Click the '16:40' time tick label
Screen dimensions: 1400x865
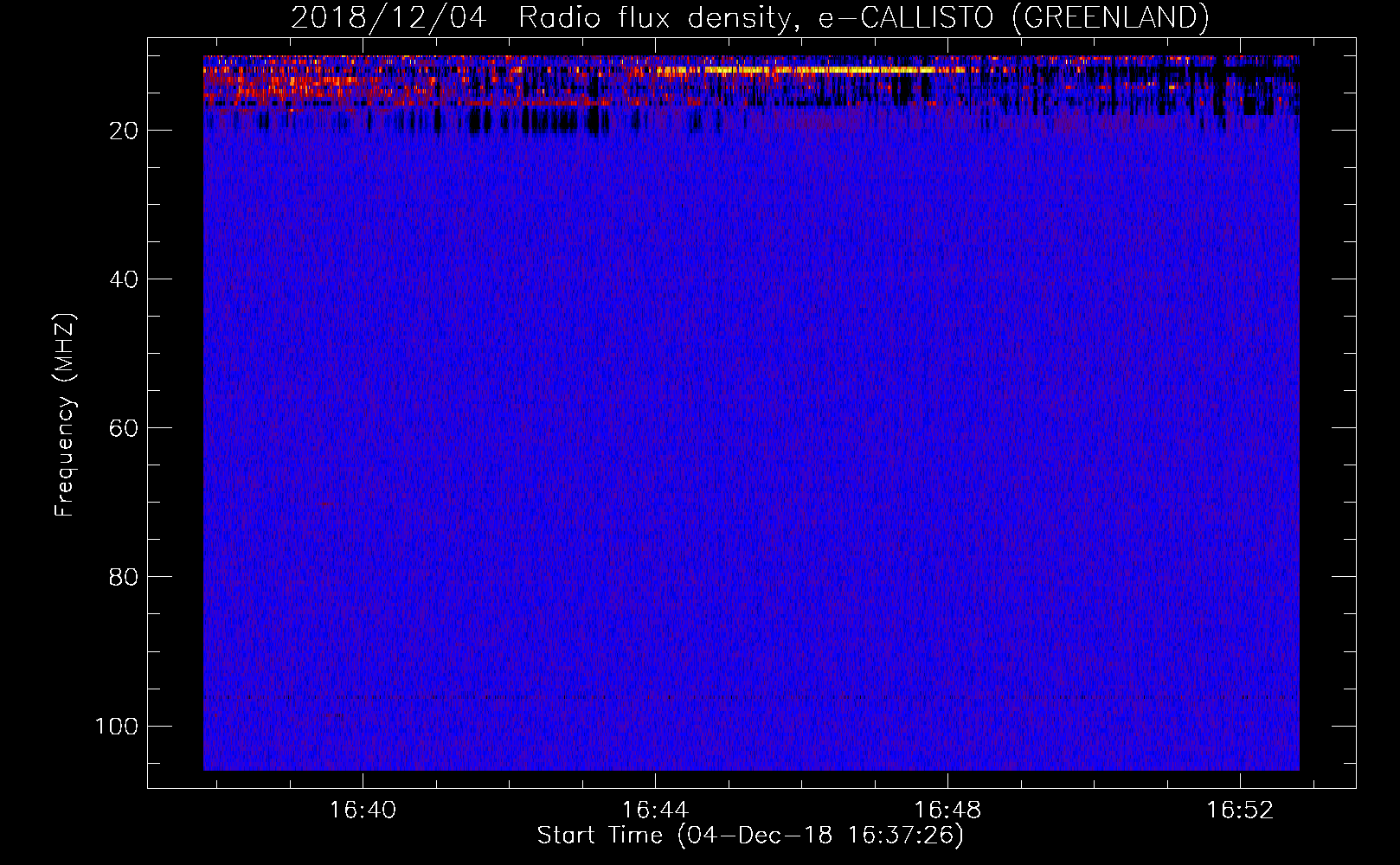[x=363, y=810]
